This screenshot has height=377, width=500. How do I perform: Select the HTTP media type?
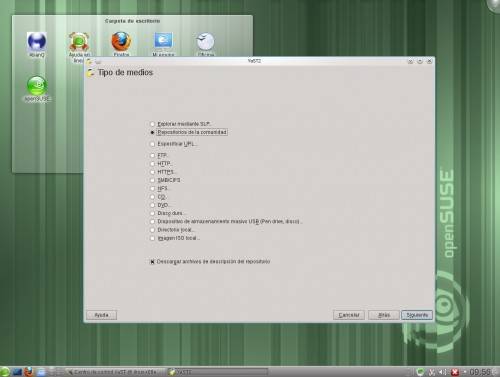coord(152,164)
